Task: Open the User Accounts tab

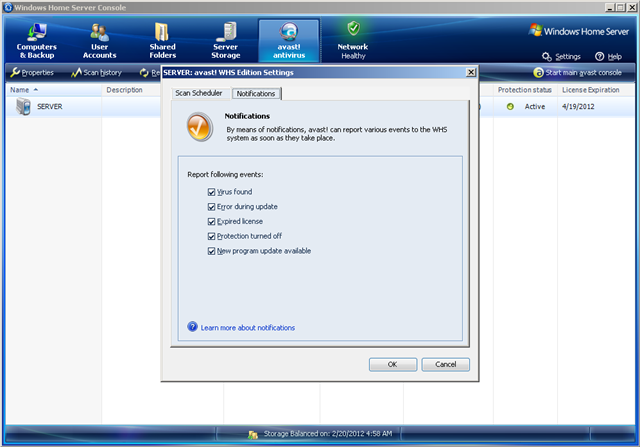Action: tap(99, 41)
